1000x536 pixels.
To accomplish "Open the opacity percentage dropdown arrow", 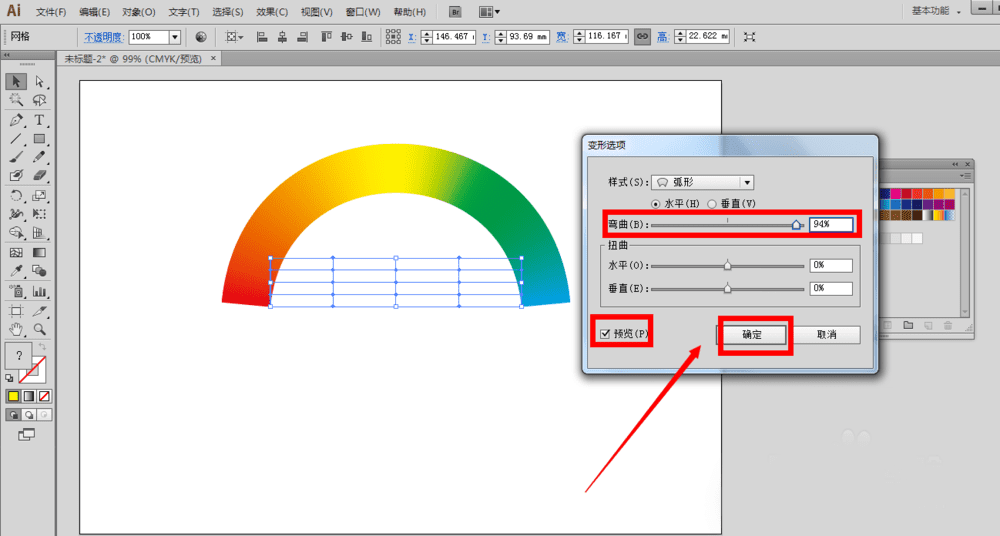I will point(175,36).
